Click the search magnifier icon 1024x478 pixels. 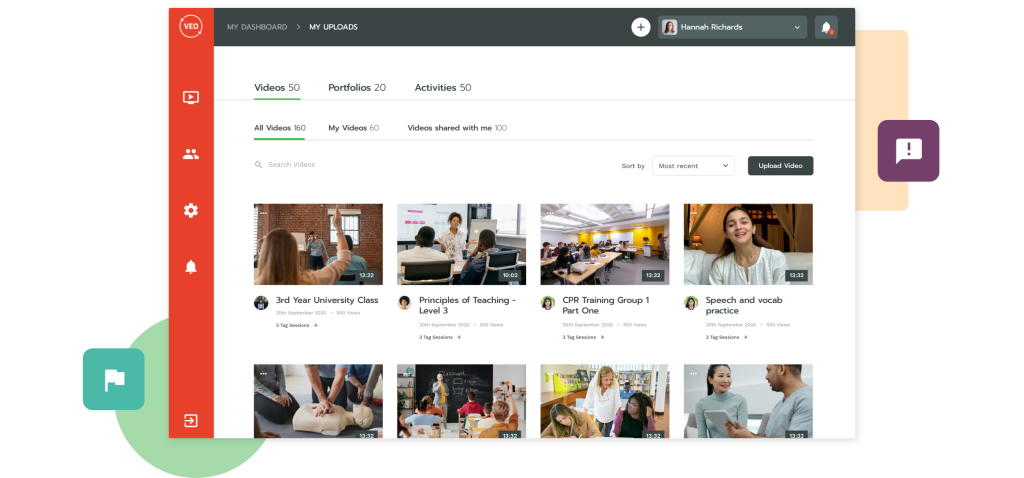(259, 165)
